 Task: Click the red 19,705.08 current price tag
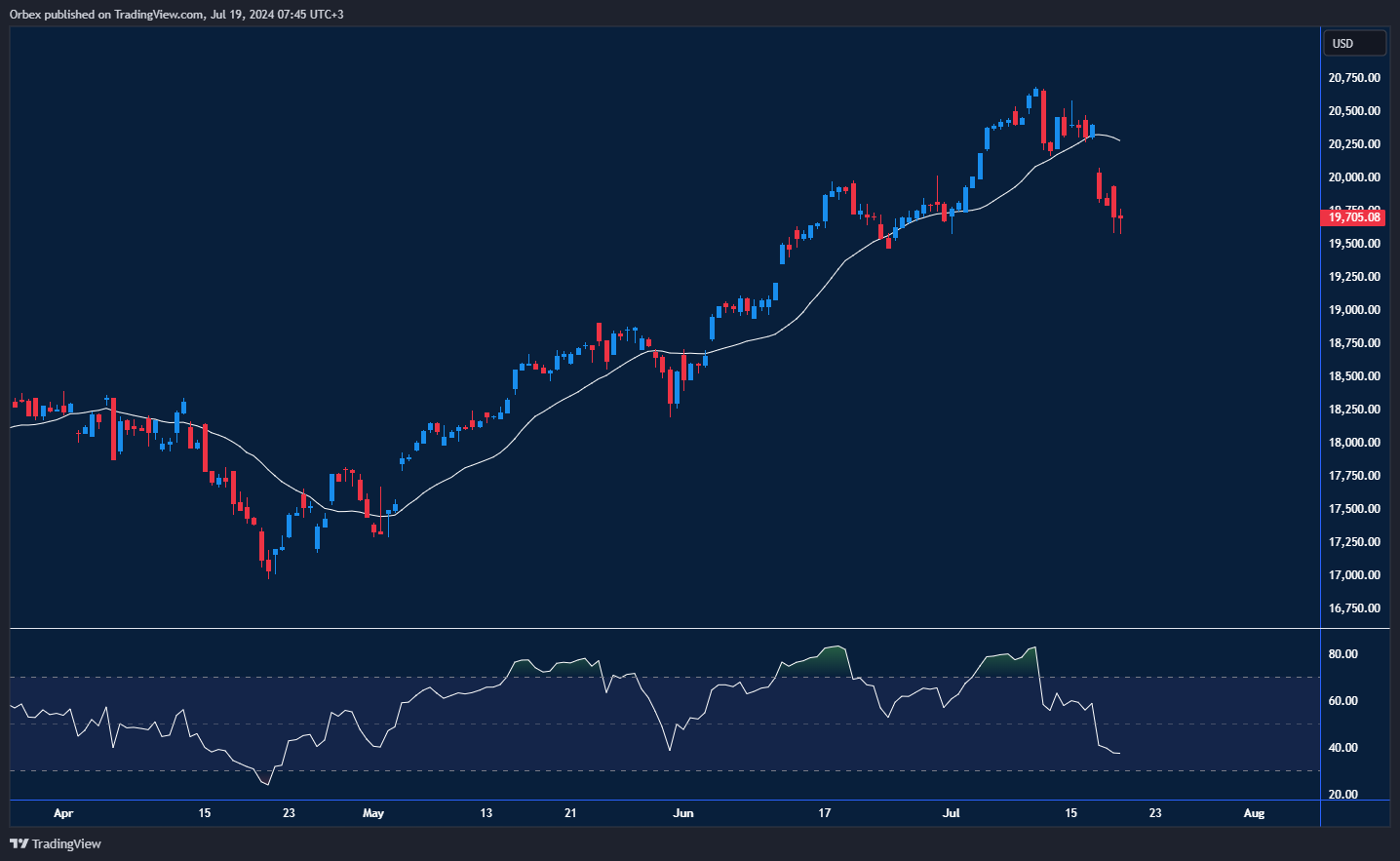pyautogui.click(x=1354, y=217)
